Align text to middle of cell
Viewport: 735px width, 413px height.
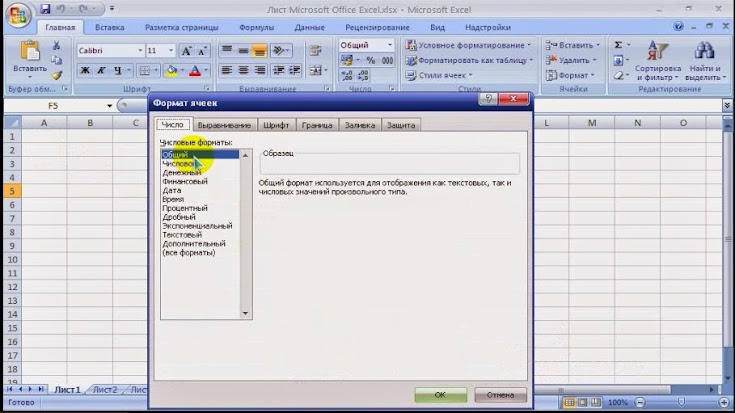(x=243, y=50)
